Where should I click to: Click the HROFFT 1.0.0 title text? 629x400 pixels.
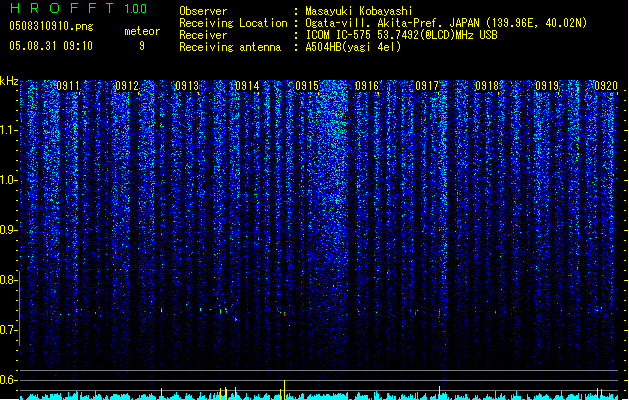(79, 8)
